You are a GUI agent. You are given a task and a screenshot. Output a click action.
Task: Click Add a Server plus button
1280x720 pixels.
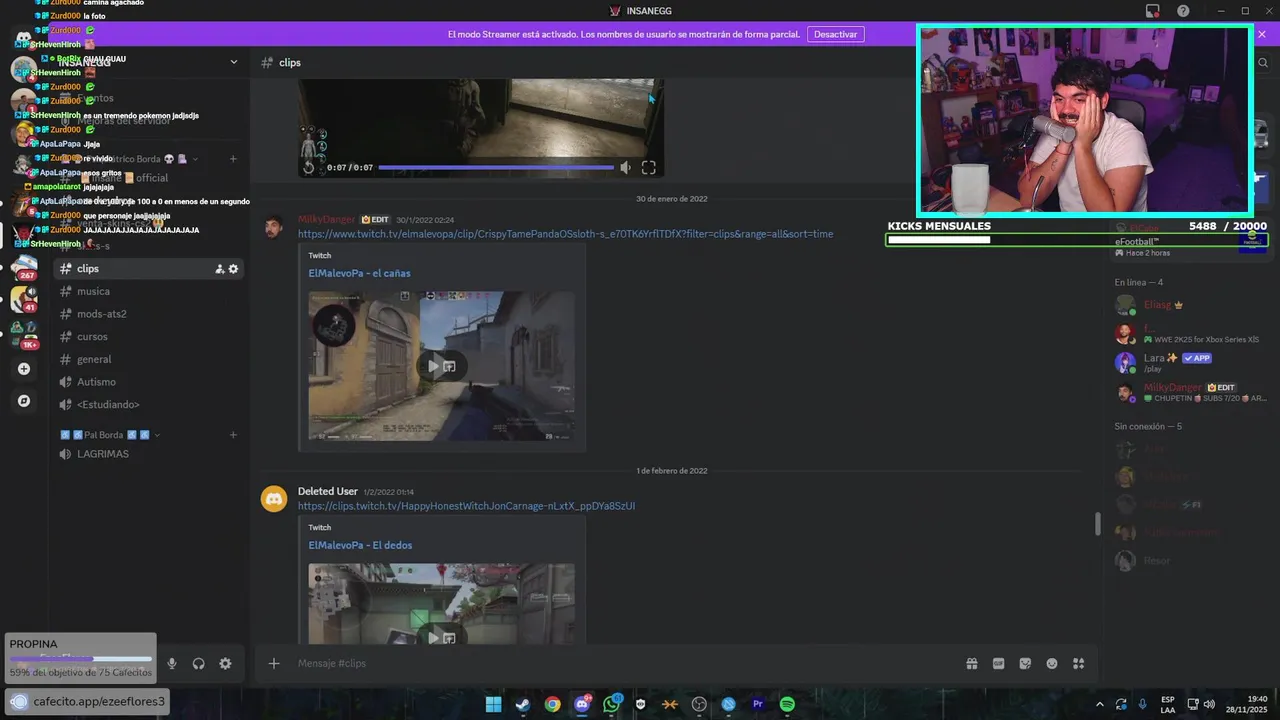24,369
